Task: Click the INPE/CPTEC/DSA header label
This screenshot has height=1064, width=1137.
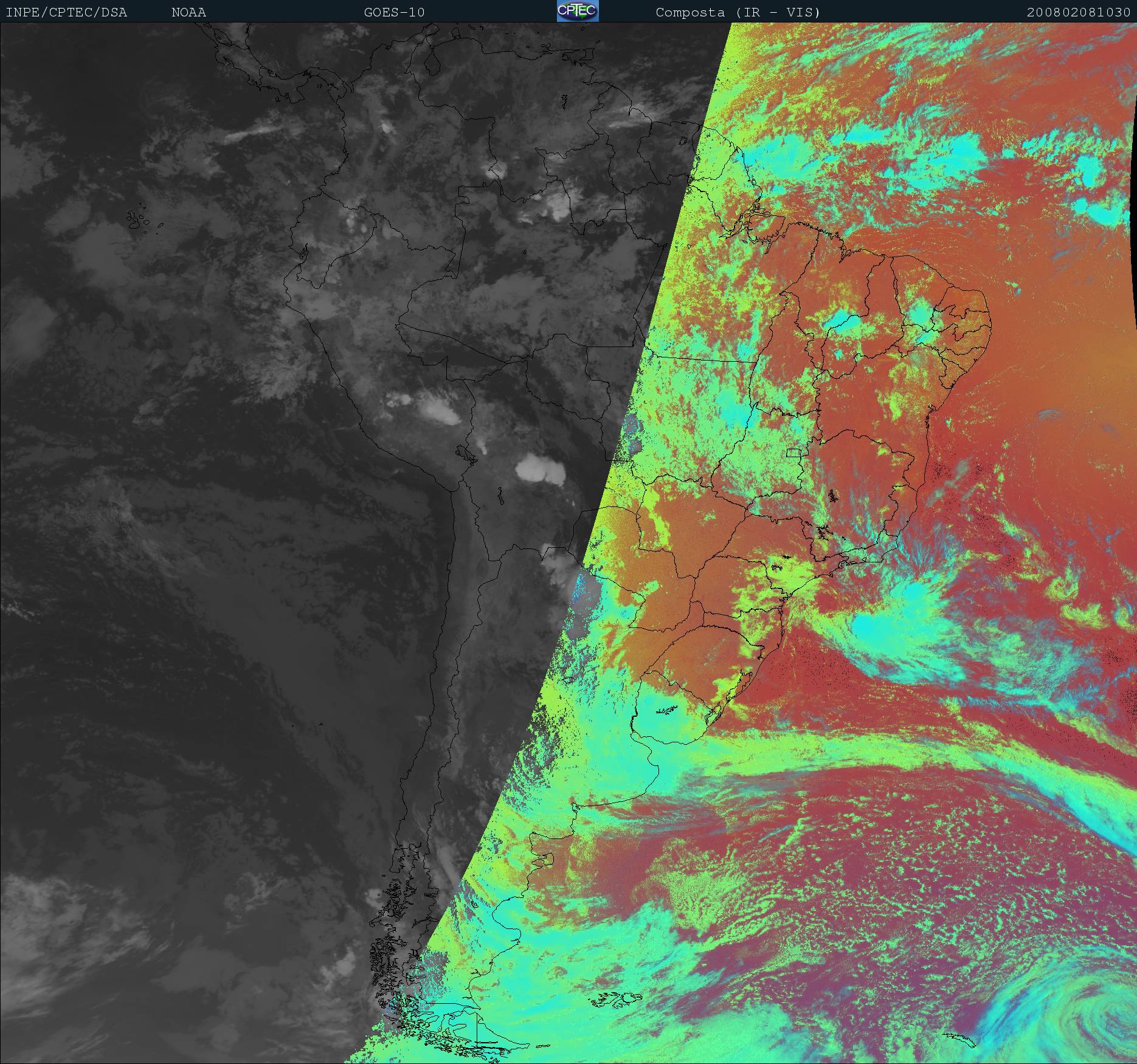Action: [x=66, y=12]
